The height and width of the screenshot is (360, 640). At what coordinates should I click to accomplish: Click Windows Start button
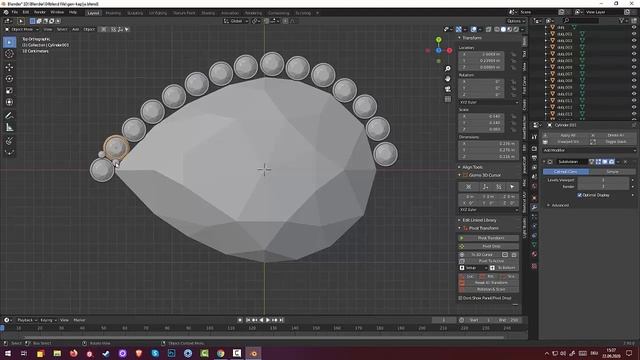pos(7,353)
